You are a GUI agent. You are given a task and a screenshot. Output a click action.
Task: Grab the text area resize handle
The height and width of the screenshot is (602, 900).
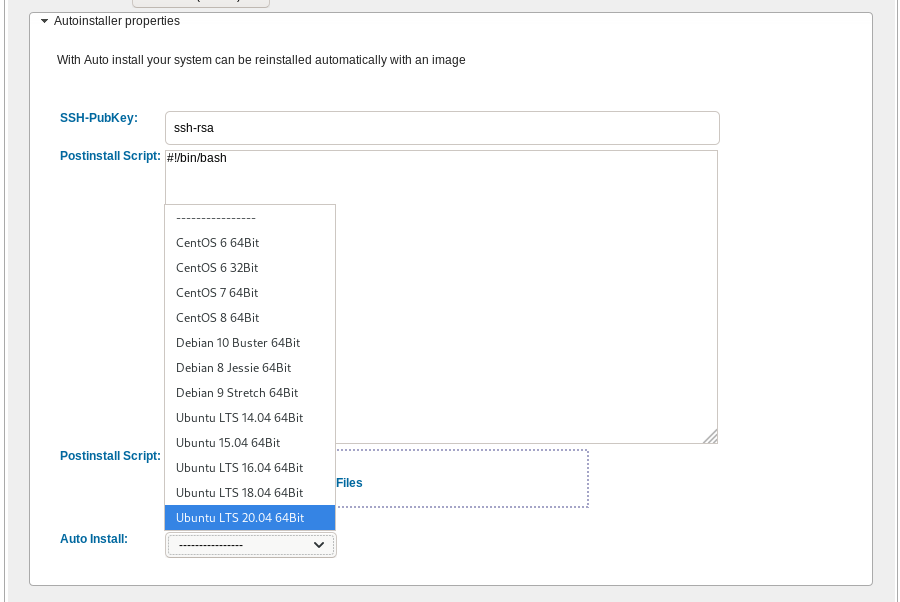click(x=711, y=437)
